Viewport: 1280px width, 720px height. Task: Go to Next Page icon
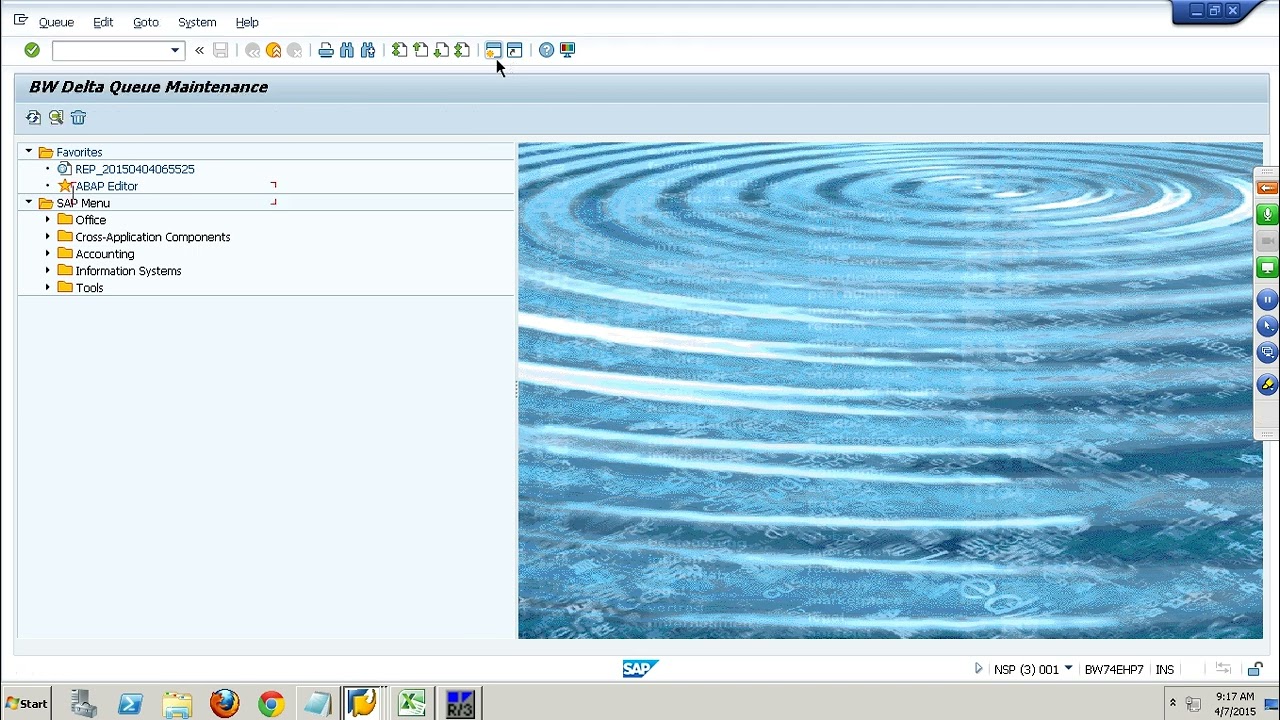click(441, 50)
